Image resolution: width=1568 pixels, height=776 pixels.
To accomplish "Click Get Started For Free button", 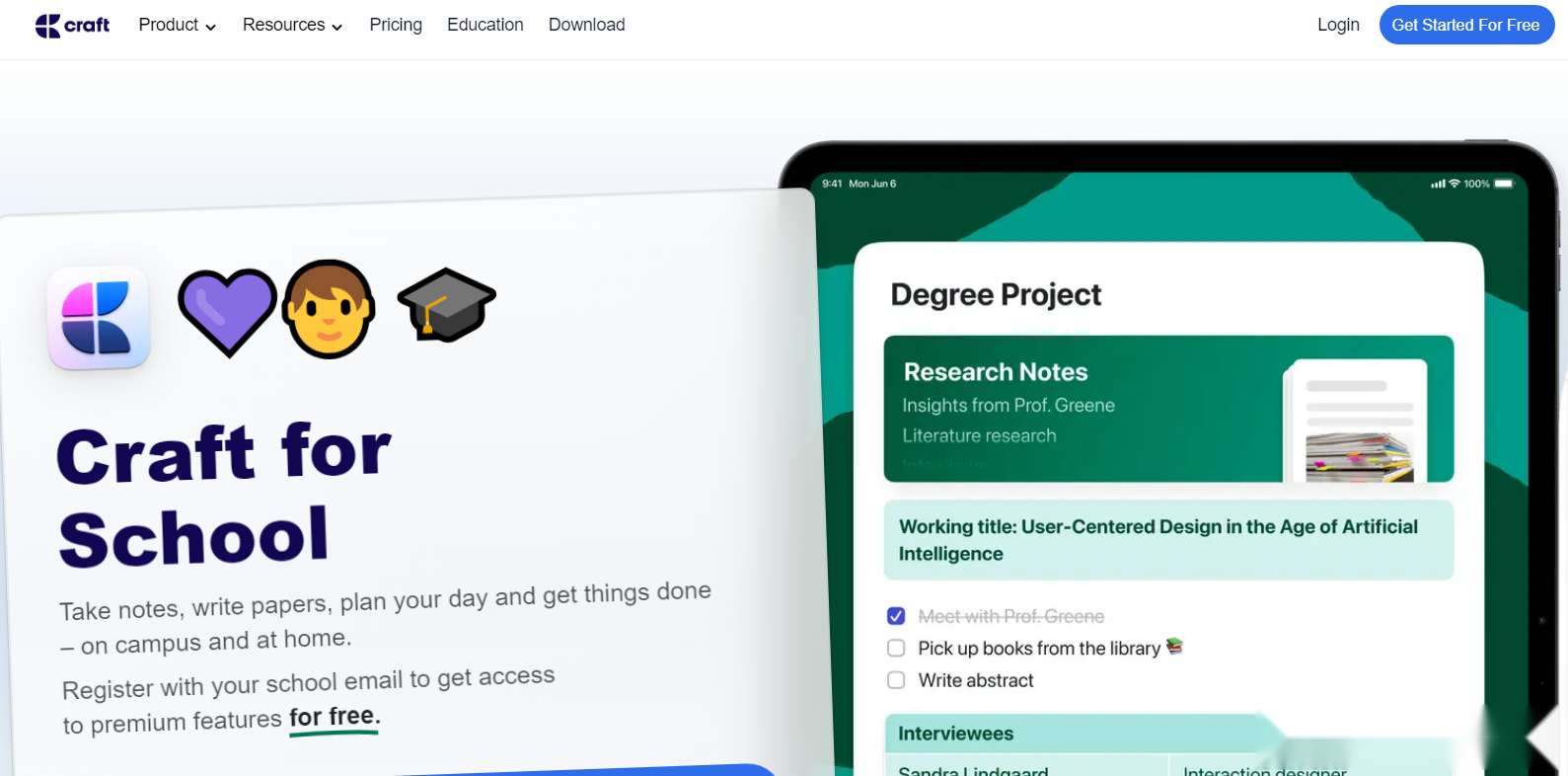I will click(x=1466, y=25).
